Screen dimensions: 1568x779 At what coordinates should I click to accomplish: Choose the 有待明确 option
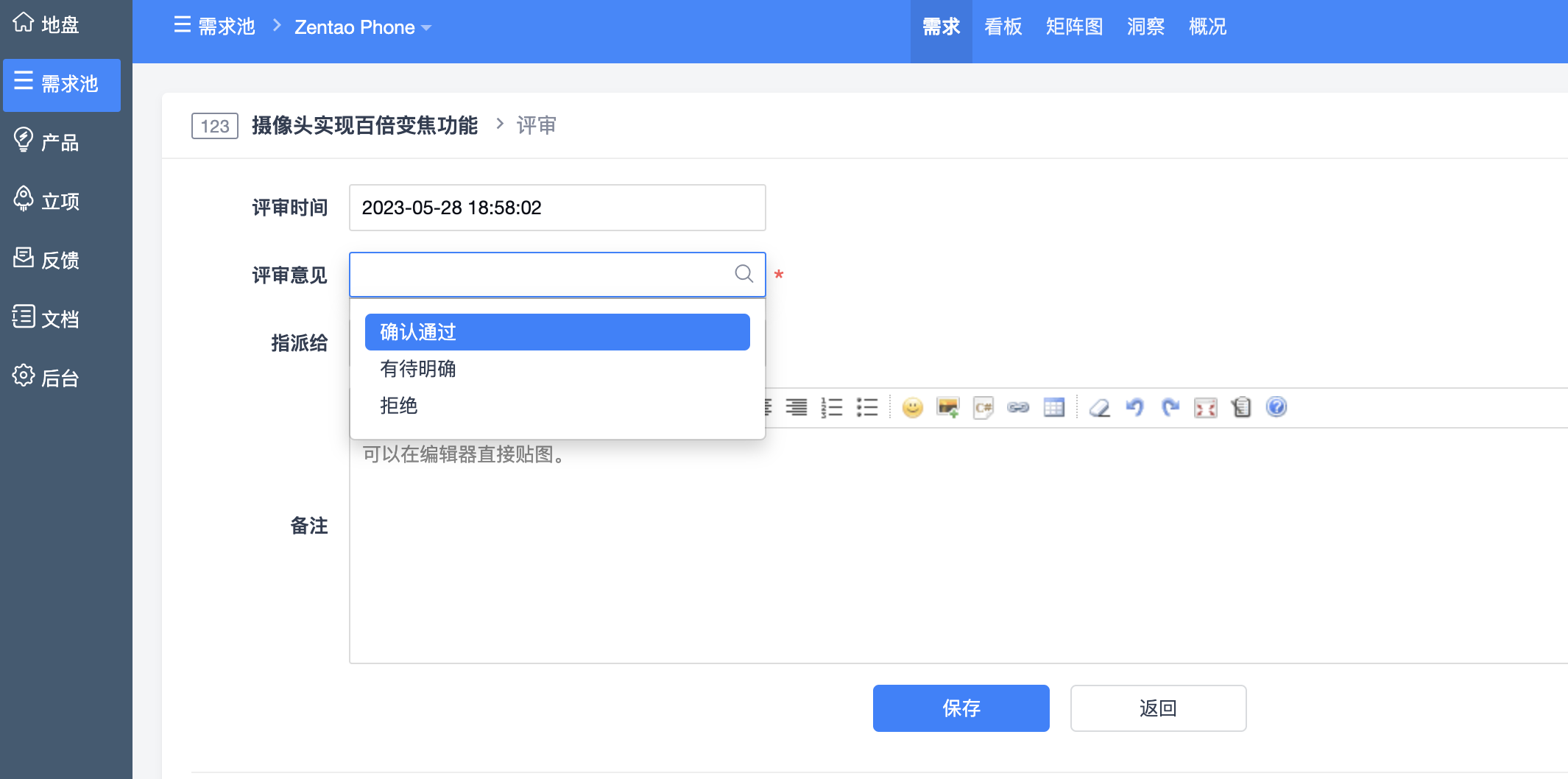[417, 369]
